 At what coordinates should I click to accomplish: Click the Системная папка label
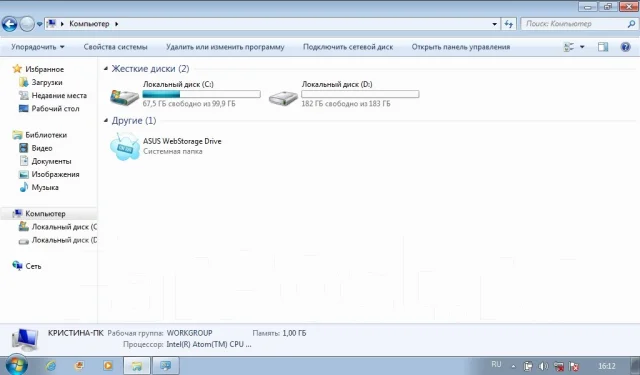[x=173, y=151]
